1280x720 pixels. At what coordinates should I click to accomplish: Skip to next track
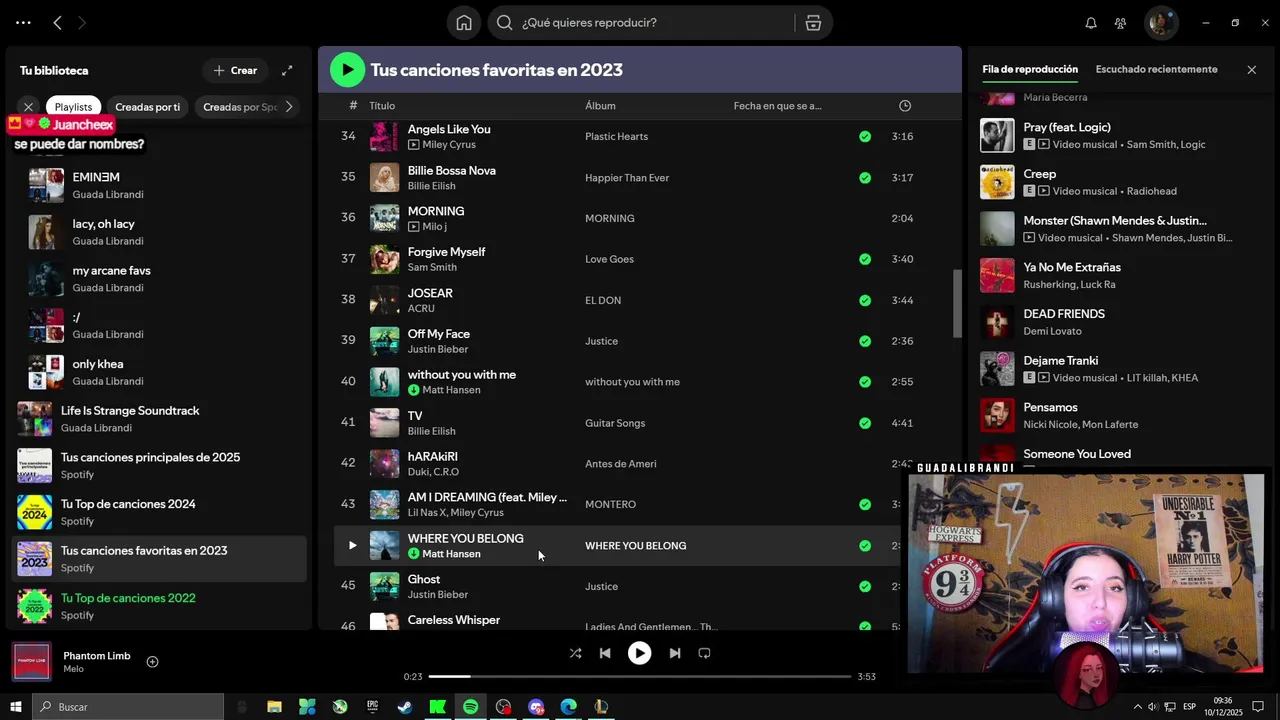tap(675, 653)
